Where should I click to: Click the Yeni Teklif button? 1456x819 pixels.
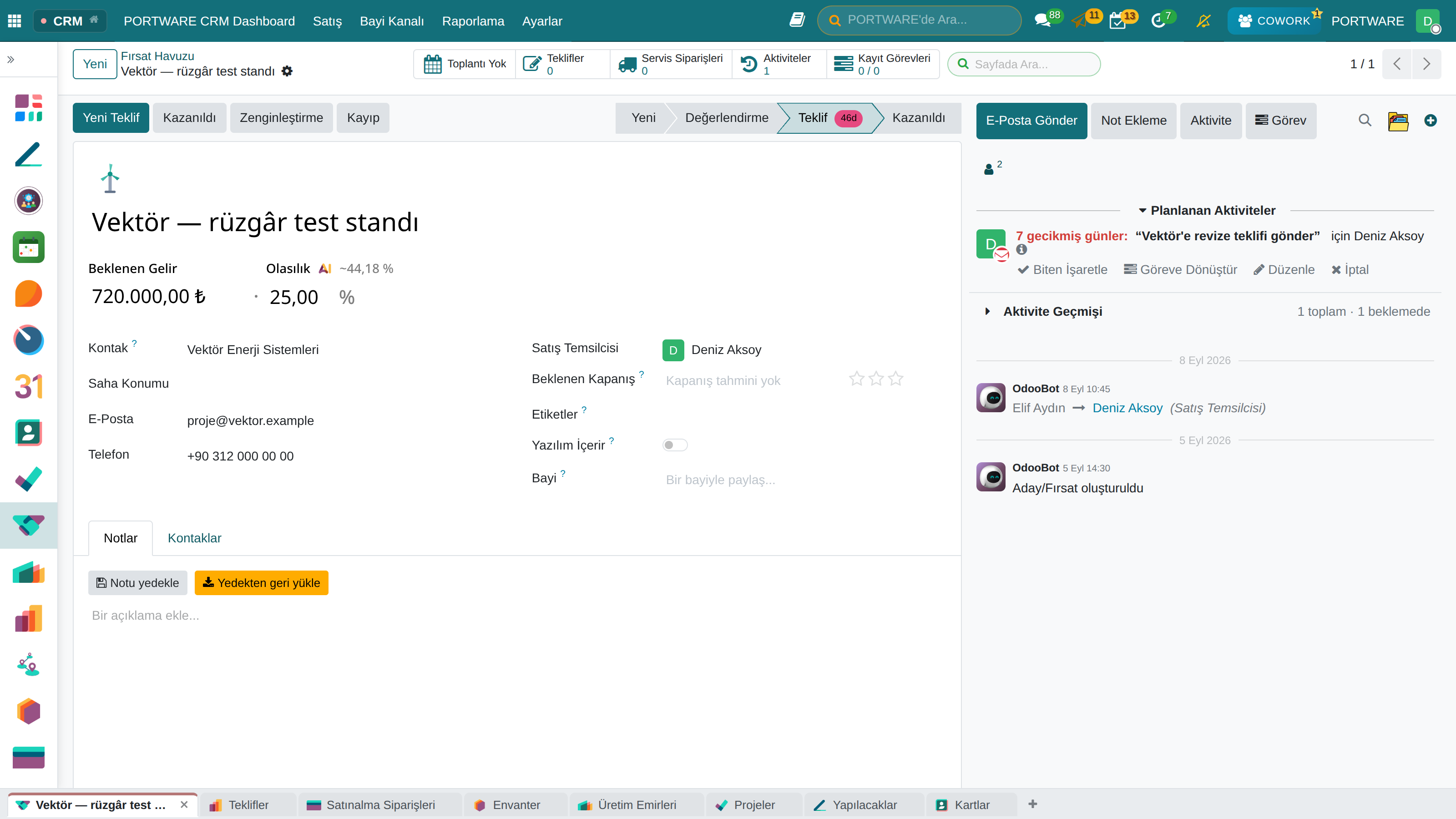click(x=111, y=117)
